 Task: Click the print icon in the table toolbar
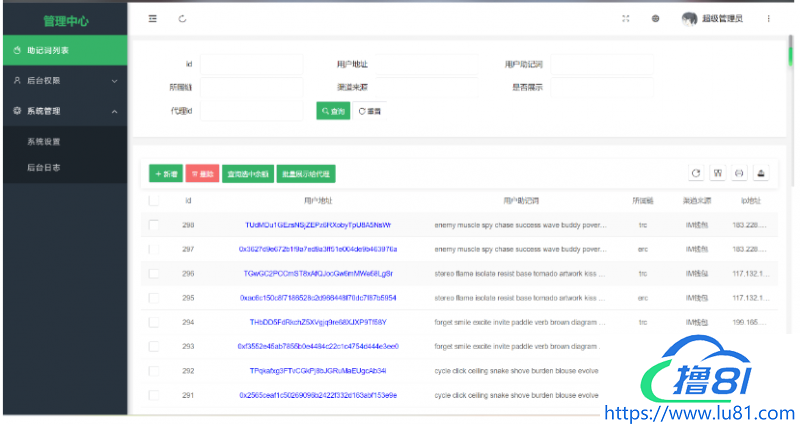761,173
